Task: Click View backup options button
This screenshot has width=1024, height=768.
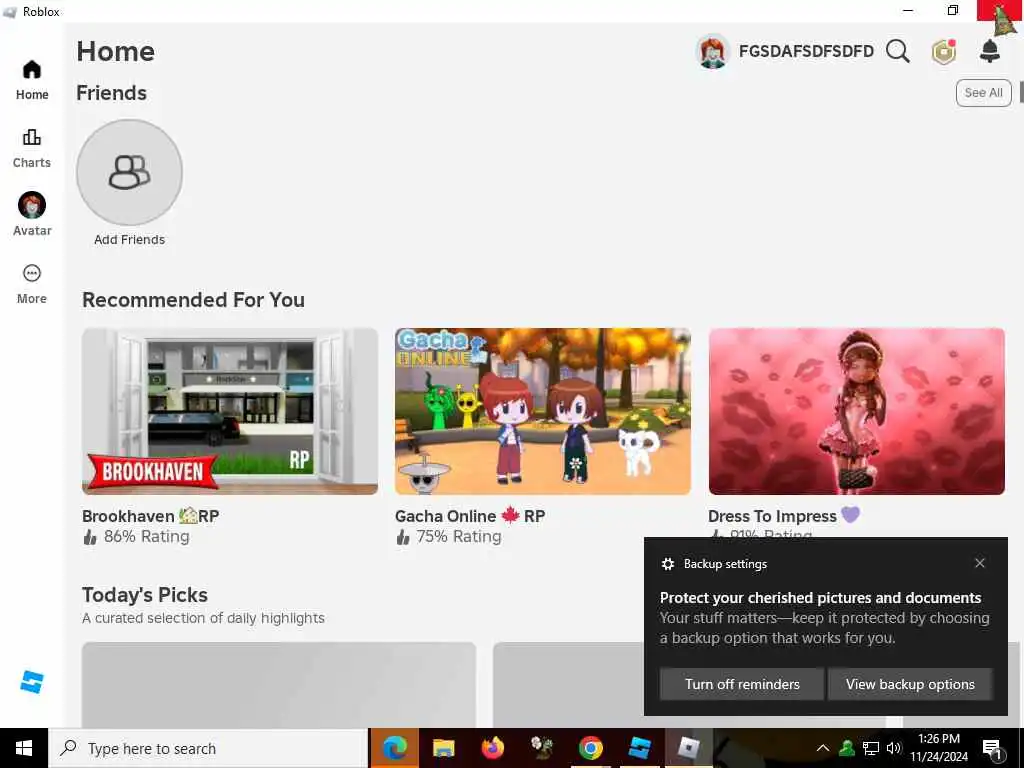Action: [910, 684]
